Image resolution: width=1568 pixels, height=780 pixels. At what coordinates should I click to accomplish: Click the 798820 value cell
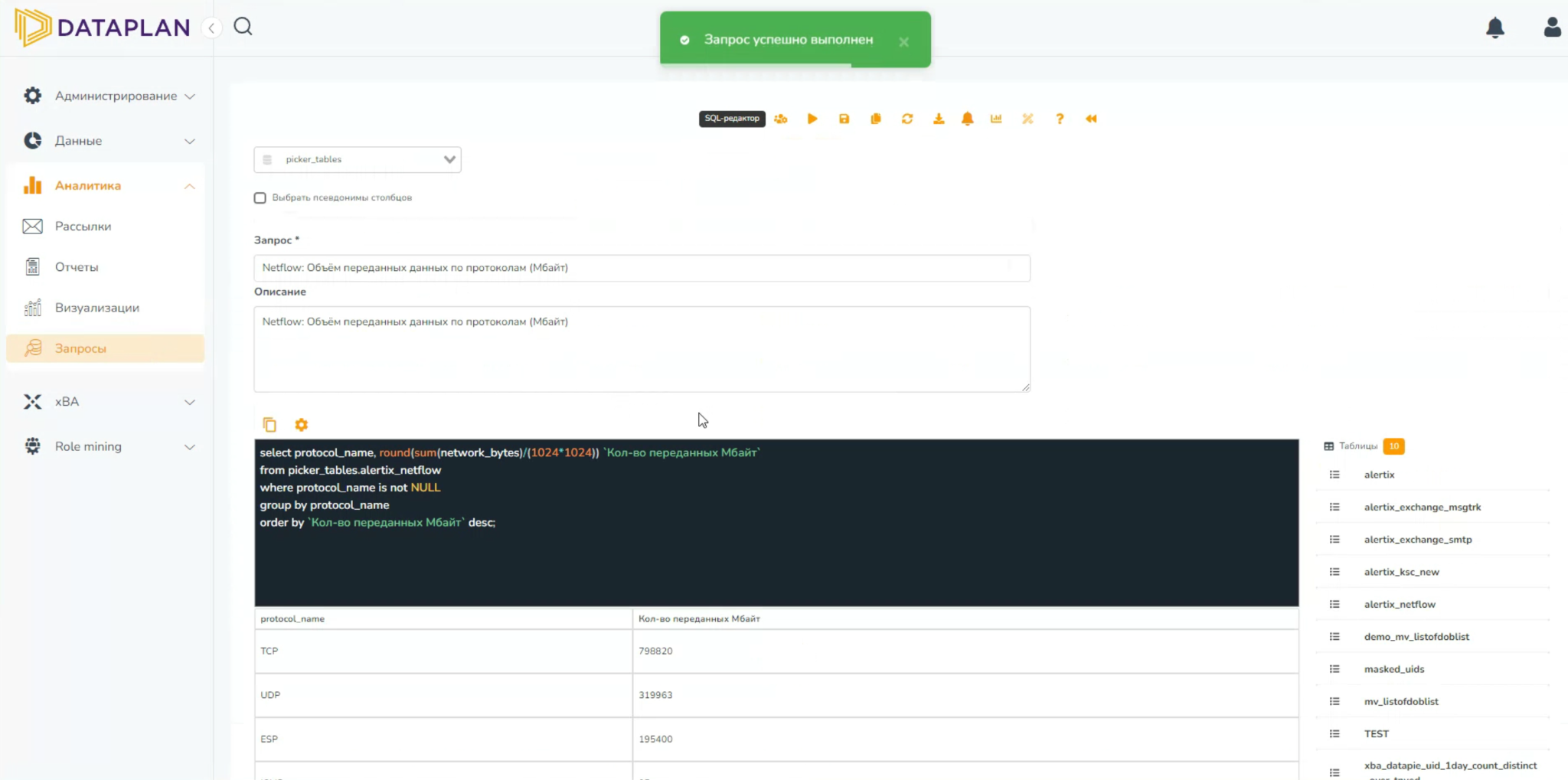pyautogui.click(x=965, y=651)
